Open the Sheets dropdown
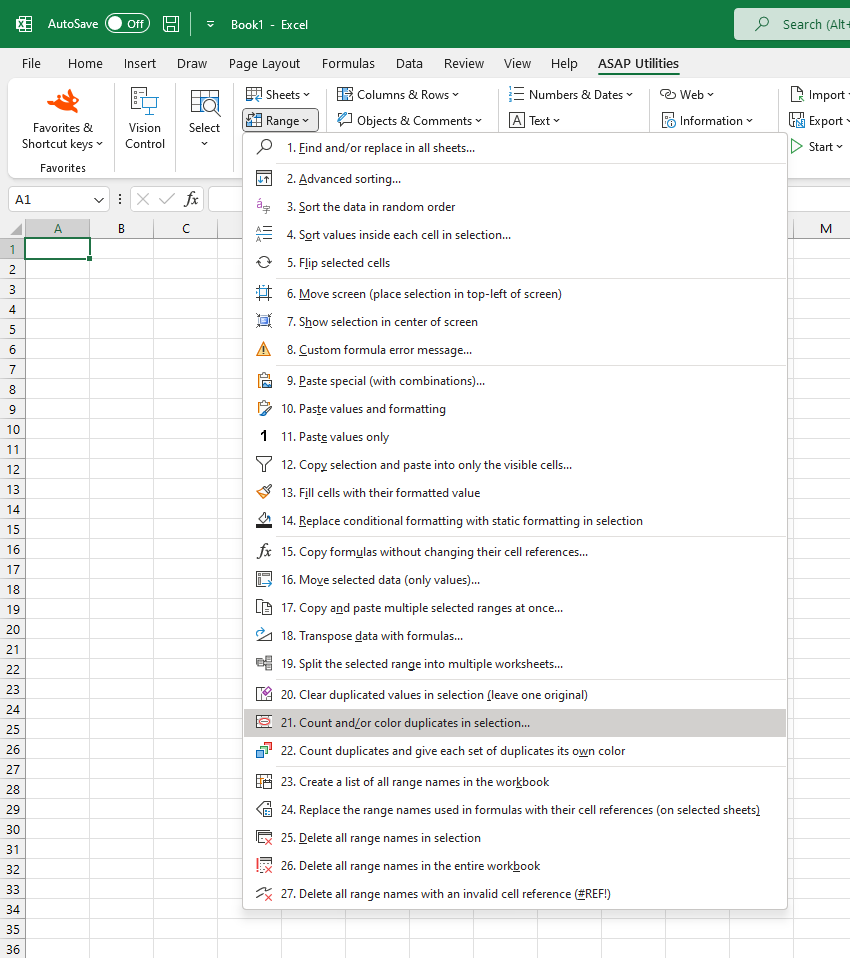This screenshot has width=850, height=958. tap(278, 95)
